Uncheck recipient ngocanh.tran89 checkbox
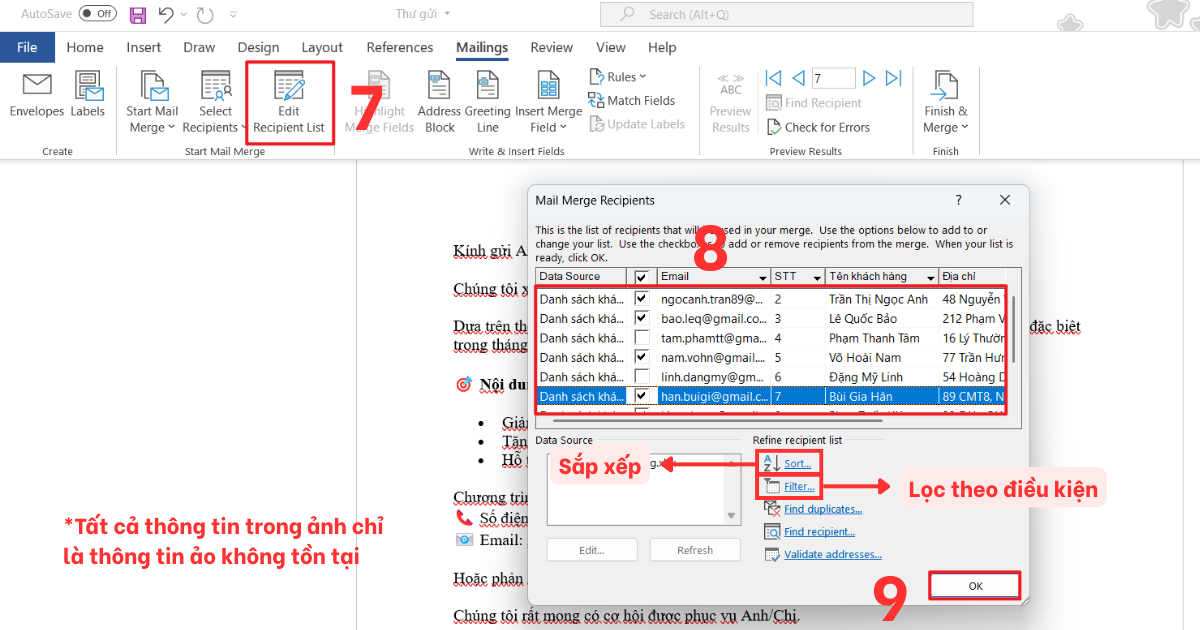This screenshot has width=1200, height=630. click(x=642, y=298)
